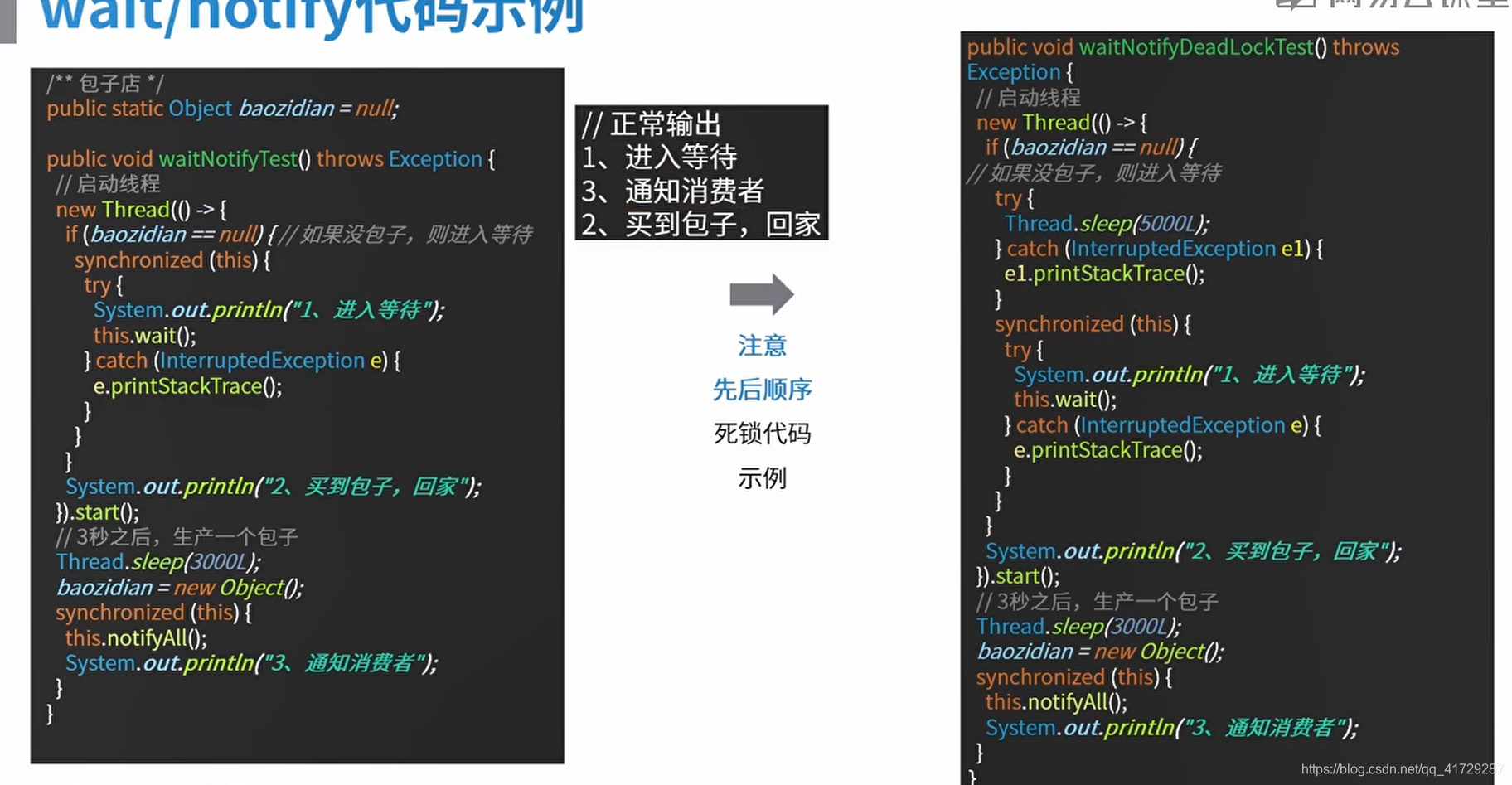This screenshot has width=1512, height=785.
Task: Click output line "3、通知消费者" in the output box
Action: point(672,191)
